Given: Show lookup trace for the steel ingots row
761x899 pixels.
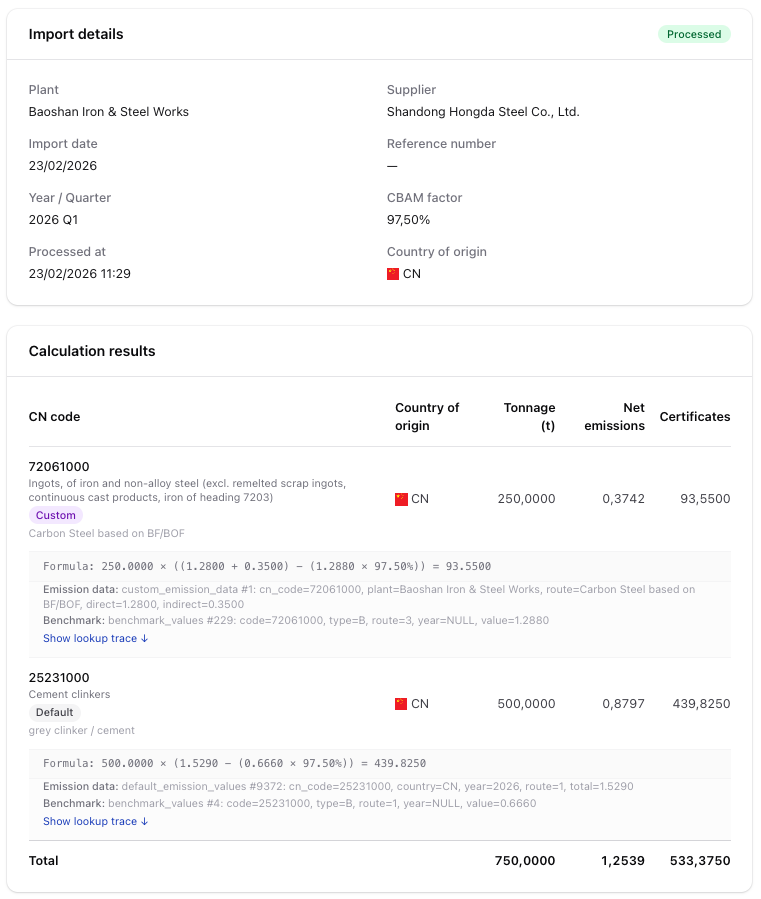Looking at the screenshot, I should [96, 638].
